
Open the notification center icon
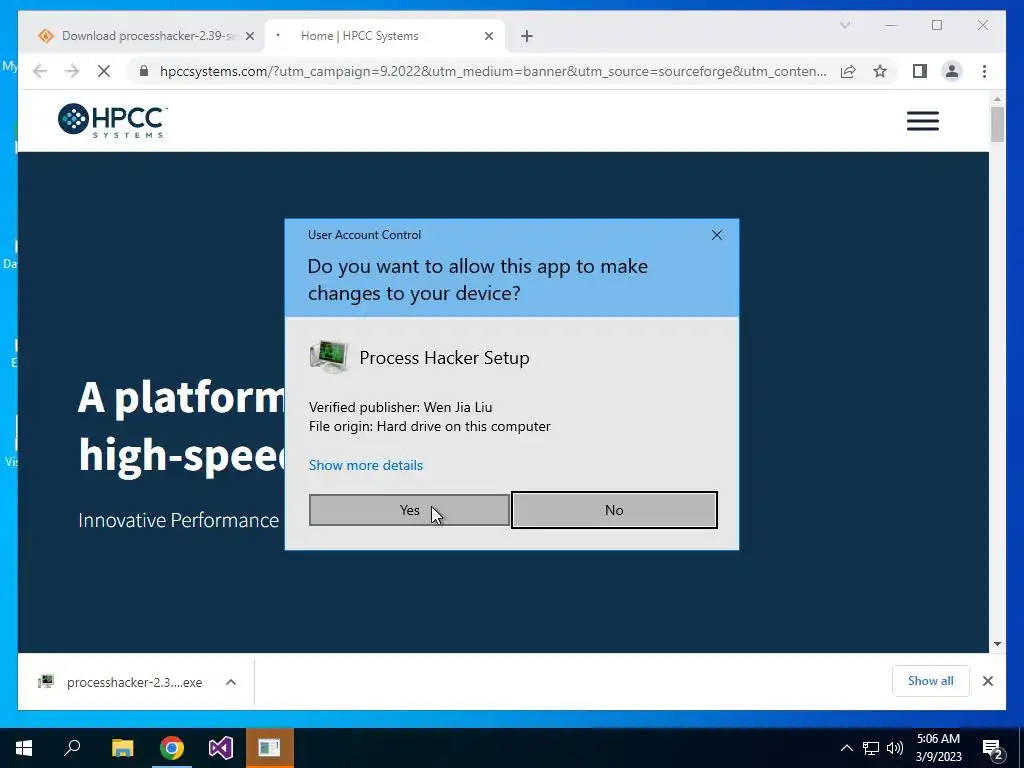(992, 748)
